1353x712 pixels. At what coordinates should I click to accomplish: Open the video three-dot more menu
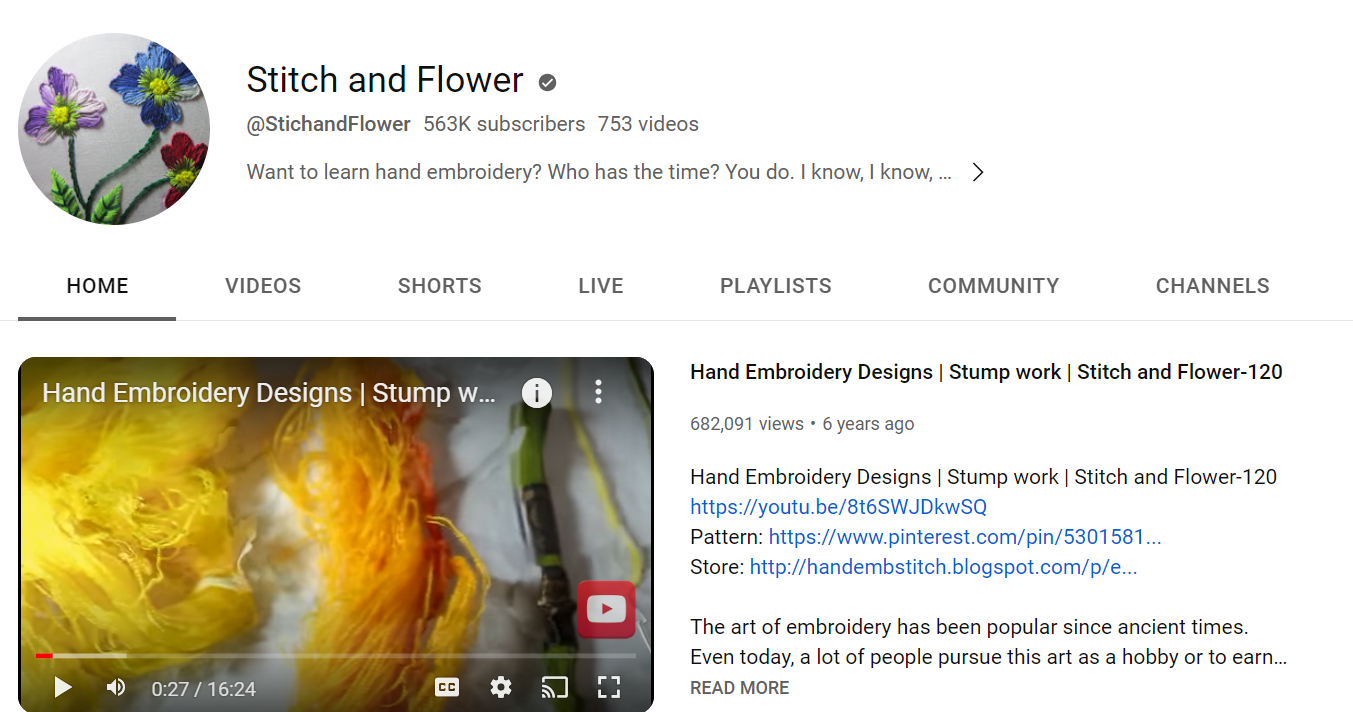598,392
